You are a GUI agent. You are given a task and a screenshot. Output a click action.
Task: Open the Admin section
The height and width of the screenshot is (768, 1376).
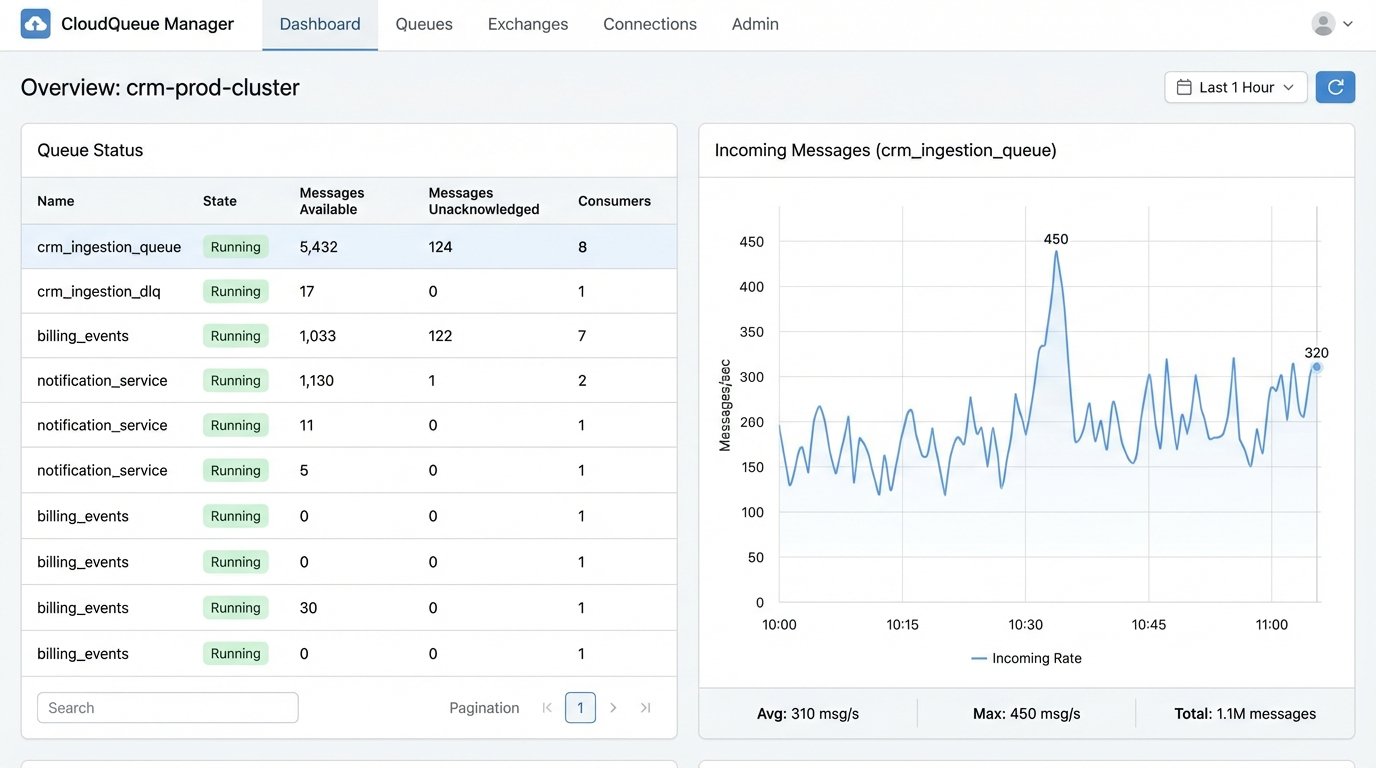pyautogui.click(x=754, y=23)
